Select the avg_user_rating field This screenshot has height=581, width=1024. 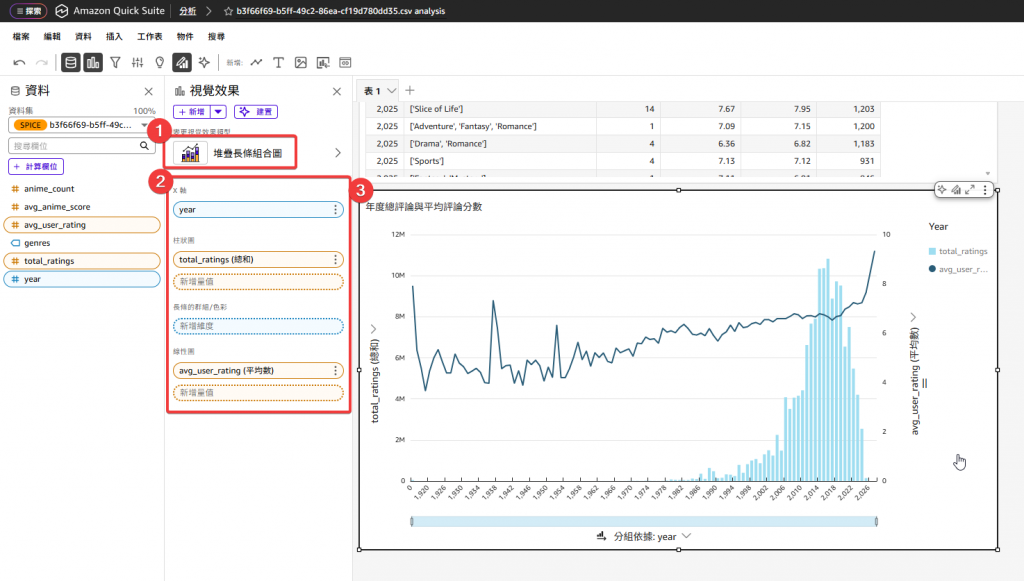click(x=82, y=225)
